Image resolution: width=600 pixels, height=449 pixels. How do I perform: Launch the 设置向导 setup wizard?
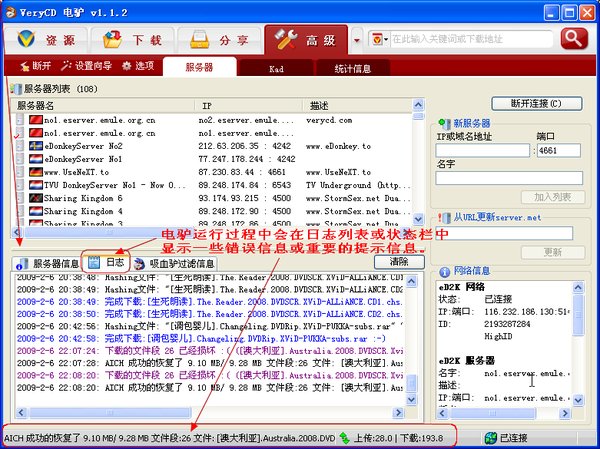click(x=86, y=66)
